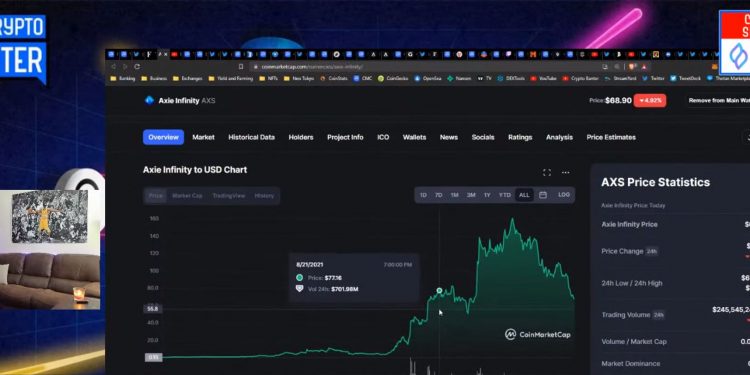Viewport: 750px width, 375px height.
Task: Open the Banking bookmarks folder
Action: [122, 78]
